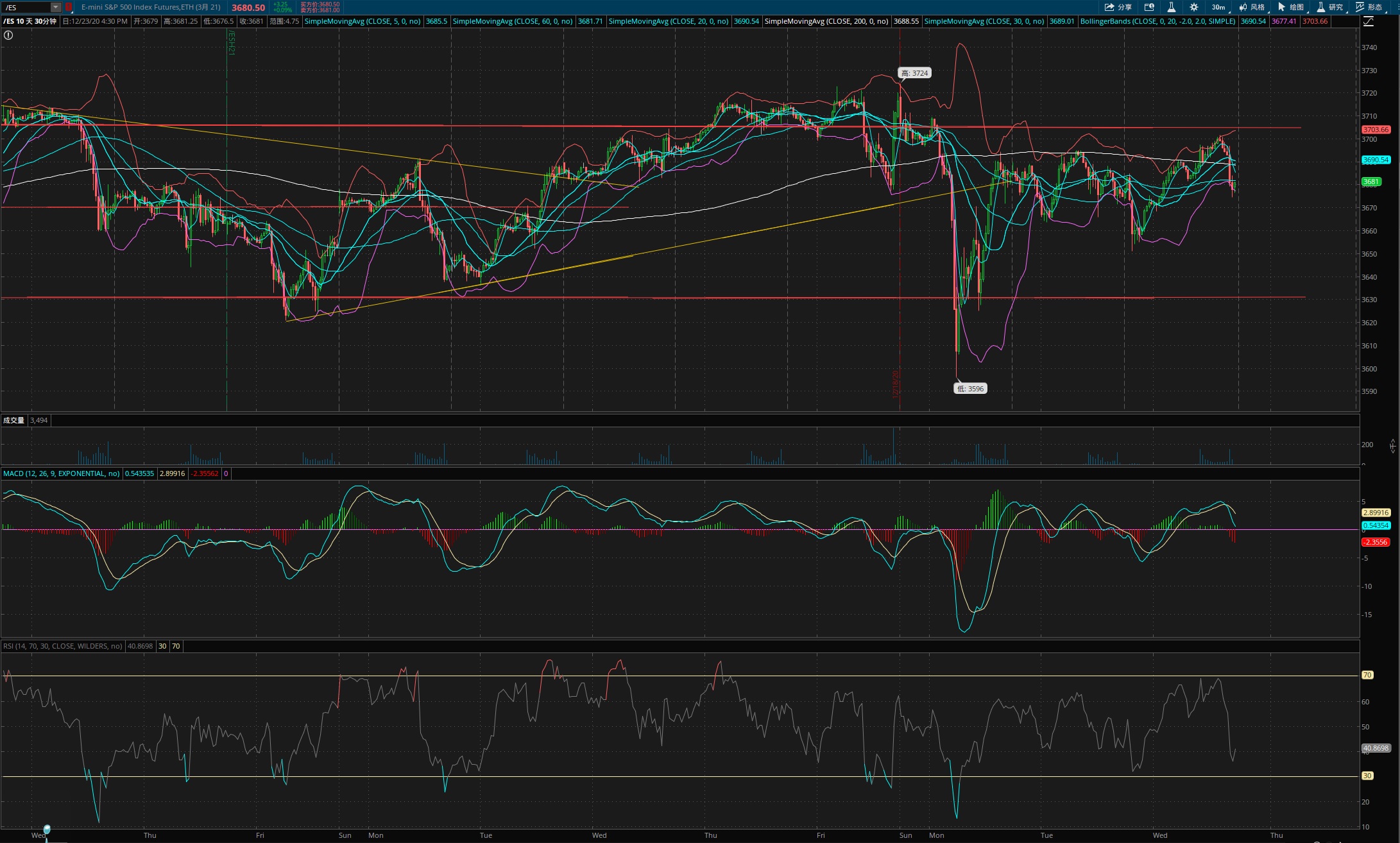Viewport: 1400px width, 843px height.
Task: Click SimpleMovingAvg (CLOSE, 20, 0, no) label
Action: tap(669, 21)
